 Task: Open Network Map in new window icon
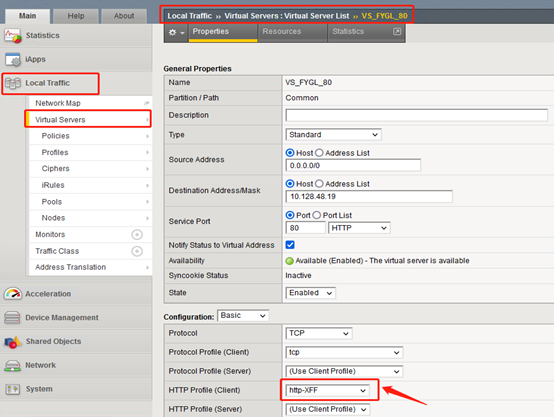pyautogui.click(x=146, y=104)
